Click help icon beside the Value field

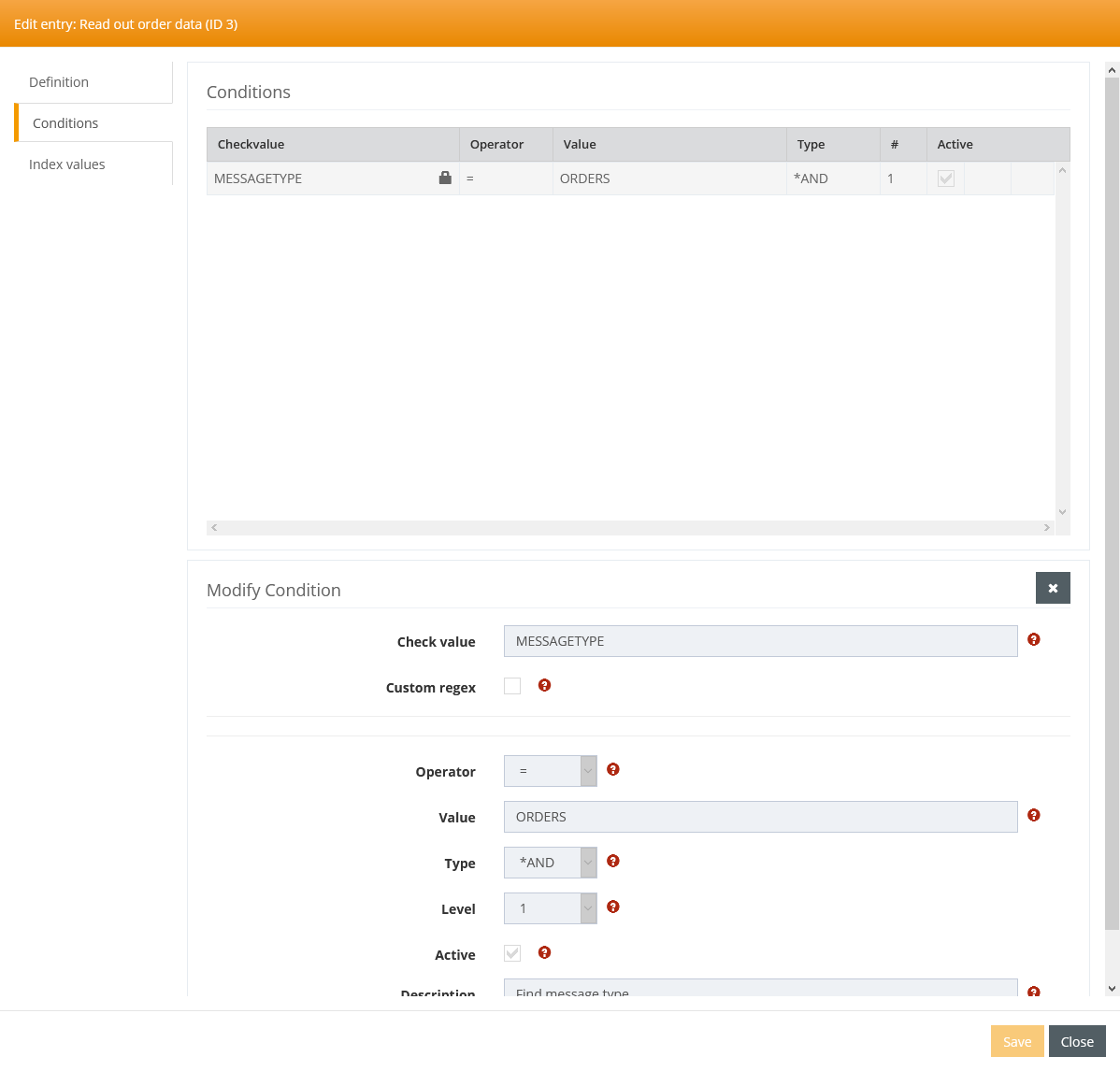[1033, 815]
